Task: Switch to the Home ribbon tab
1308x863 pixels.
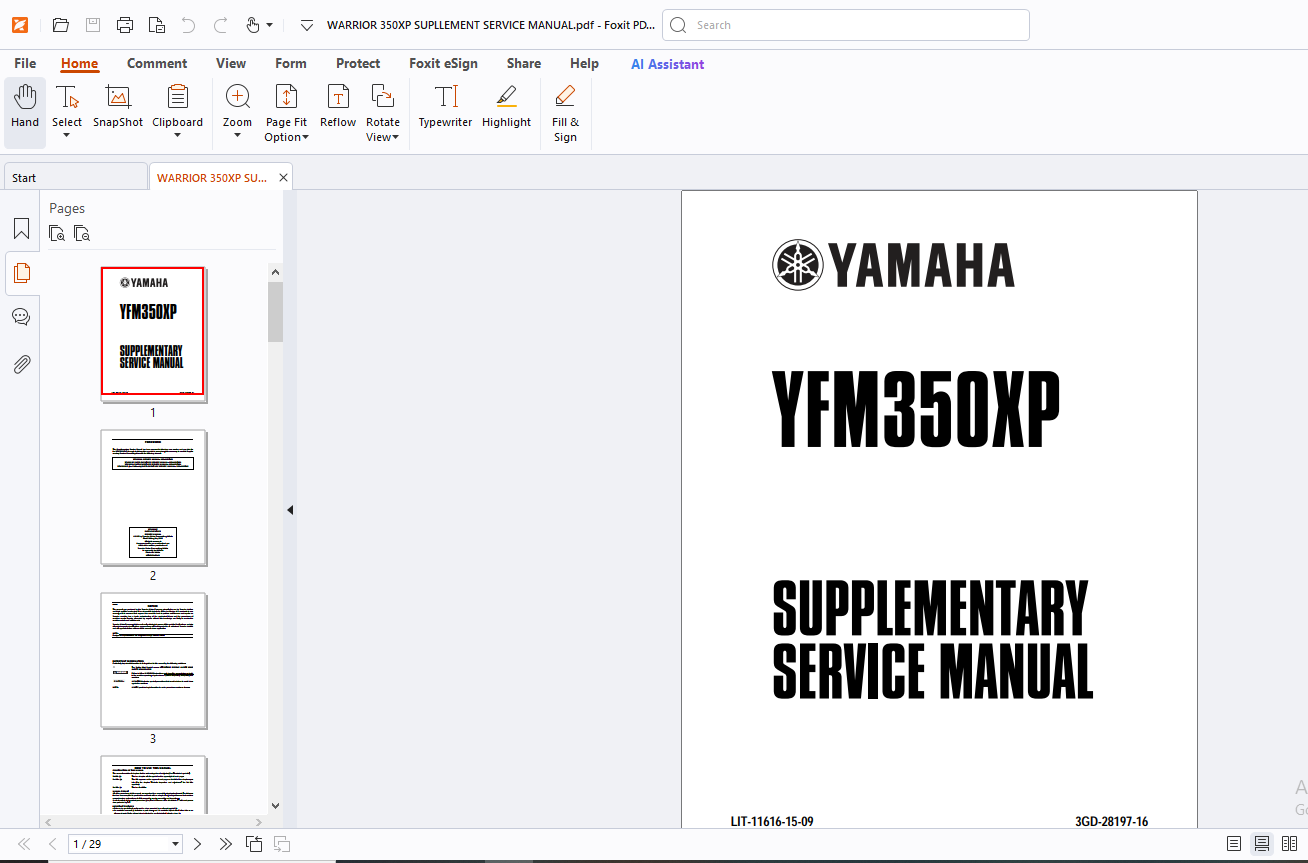Action: (x=79, y=63)
